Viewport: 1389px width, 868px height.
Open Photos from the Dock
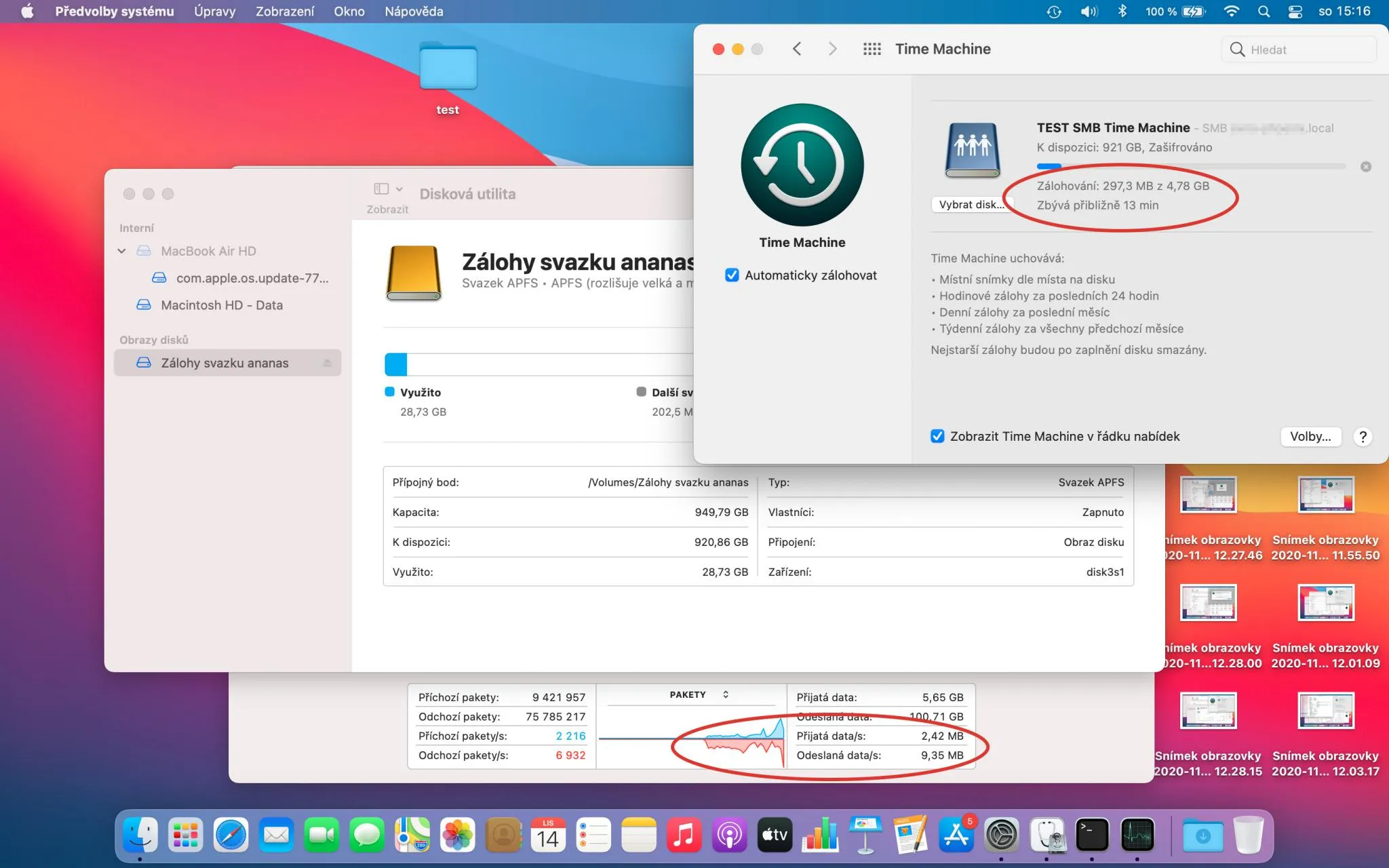tap(458, 835)
